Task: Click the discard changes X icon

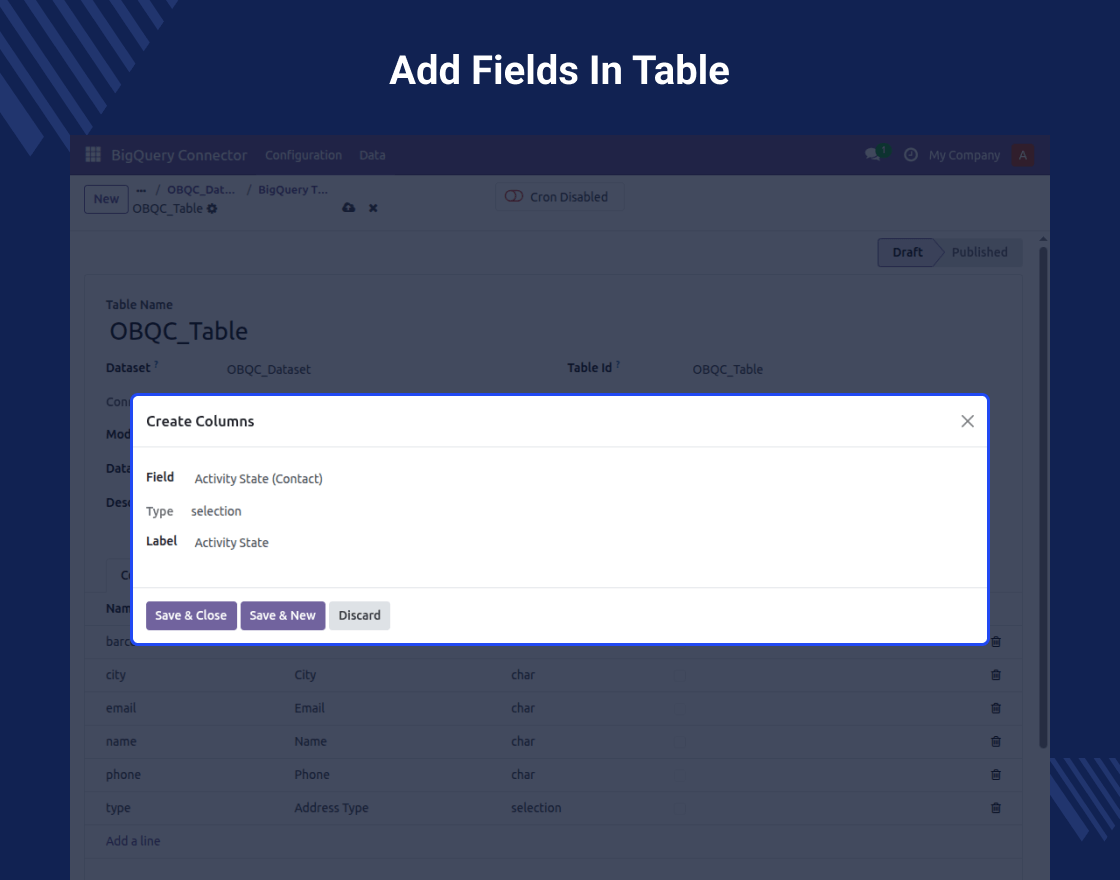Action: [x=373, y=208]
